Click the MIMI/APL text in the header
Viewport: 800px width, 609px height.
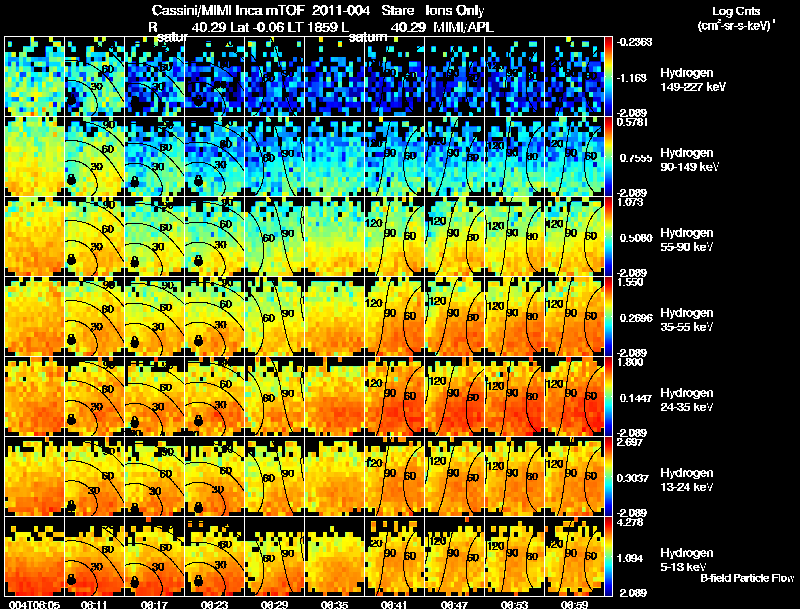tap(463, 27)
